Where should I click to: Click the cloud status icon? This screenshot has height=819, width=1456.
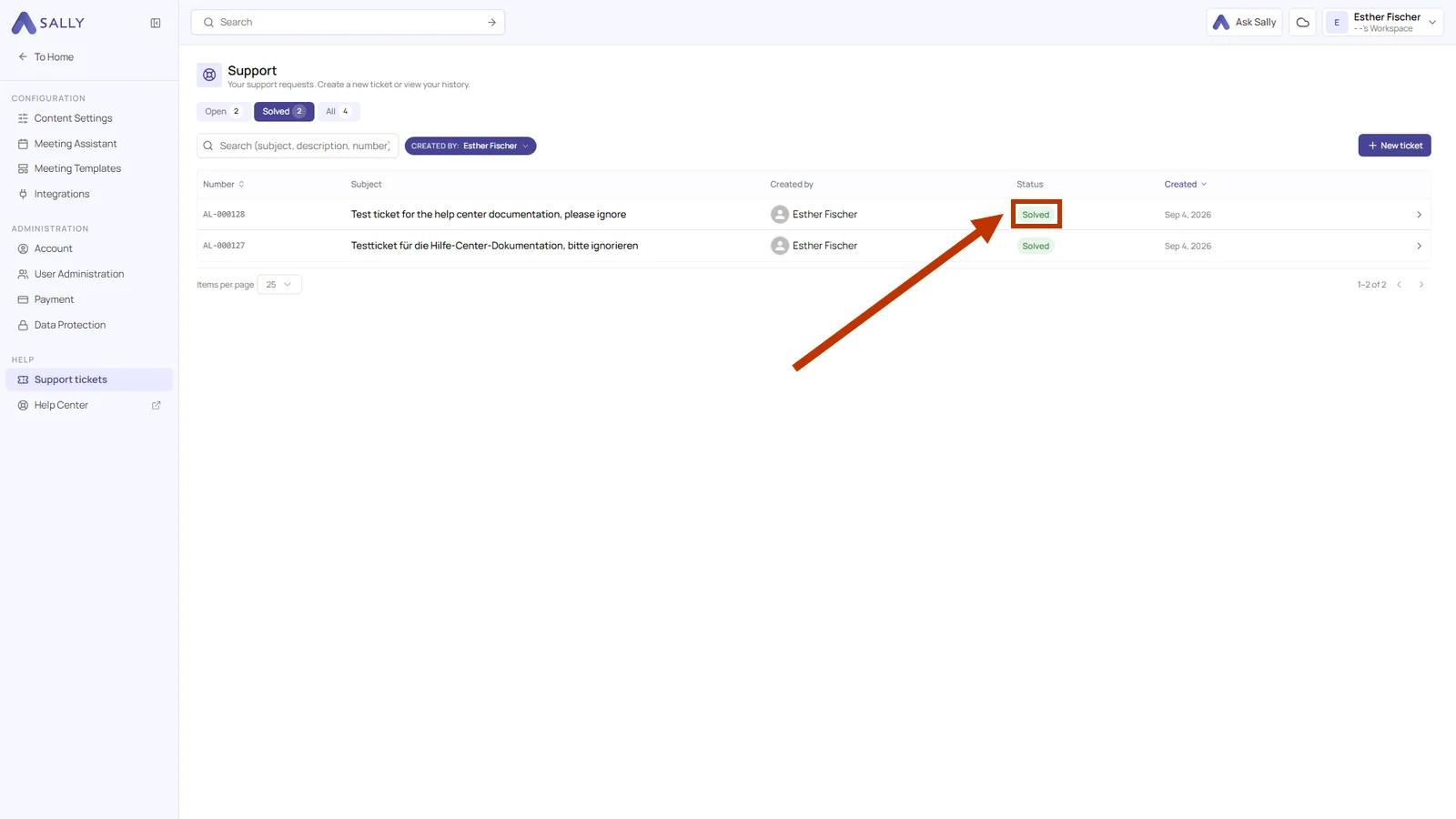pyautogui.click(x=1302, y=22)
